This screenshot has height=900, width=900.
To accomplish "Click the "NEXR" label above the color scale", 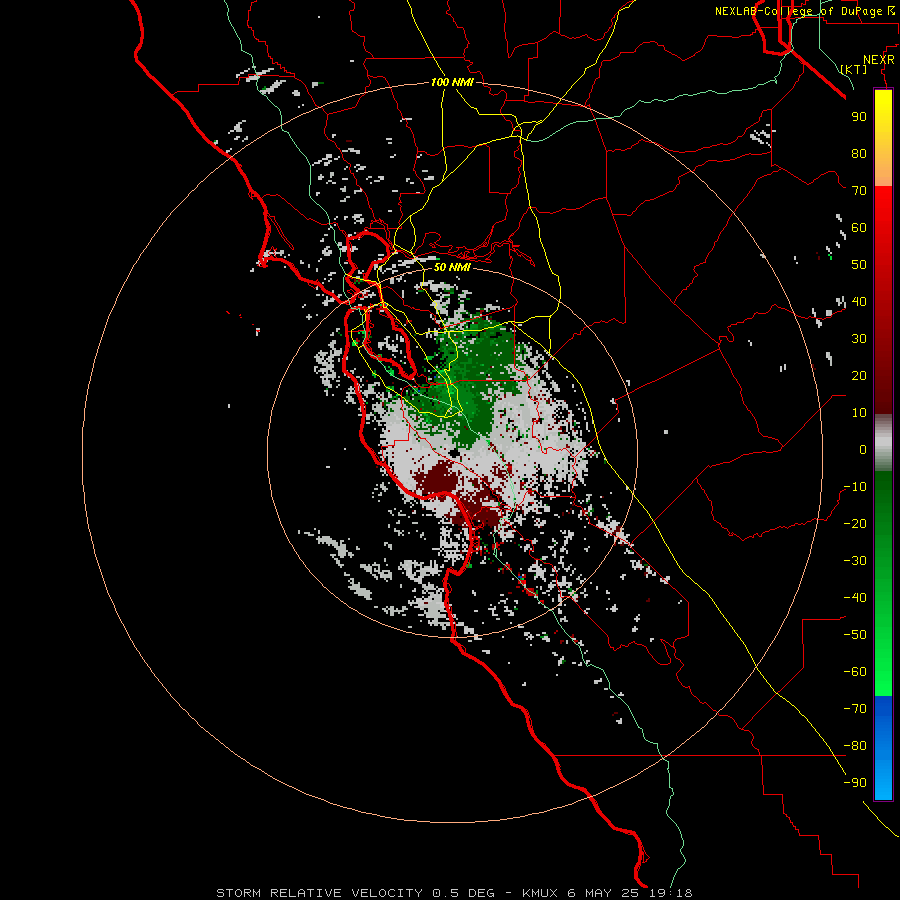I will pos(879,60).
